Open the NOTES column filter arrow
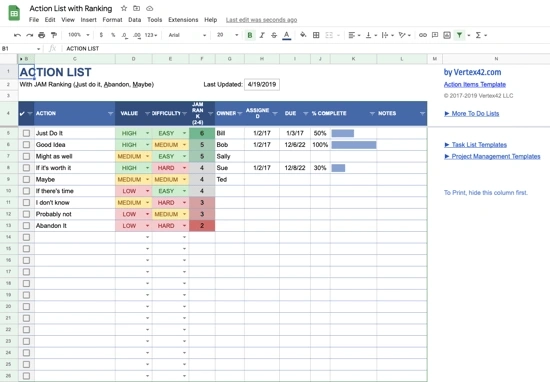The image size is (550, 382). [x=422, y=114]
